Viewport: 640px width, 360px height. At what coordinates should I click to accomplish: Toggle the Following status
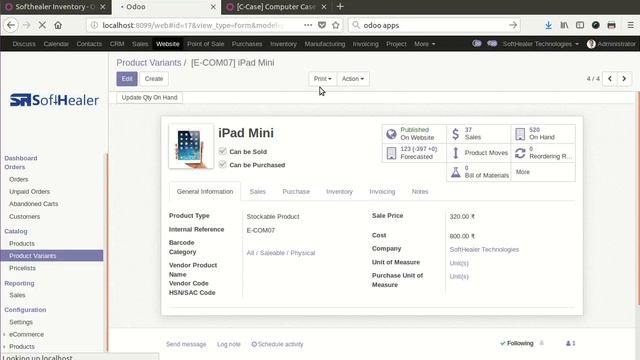(517, 343)
